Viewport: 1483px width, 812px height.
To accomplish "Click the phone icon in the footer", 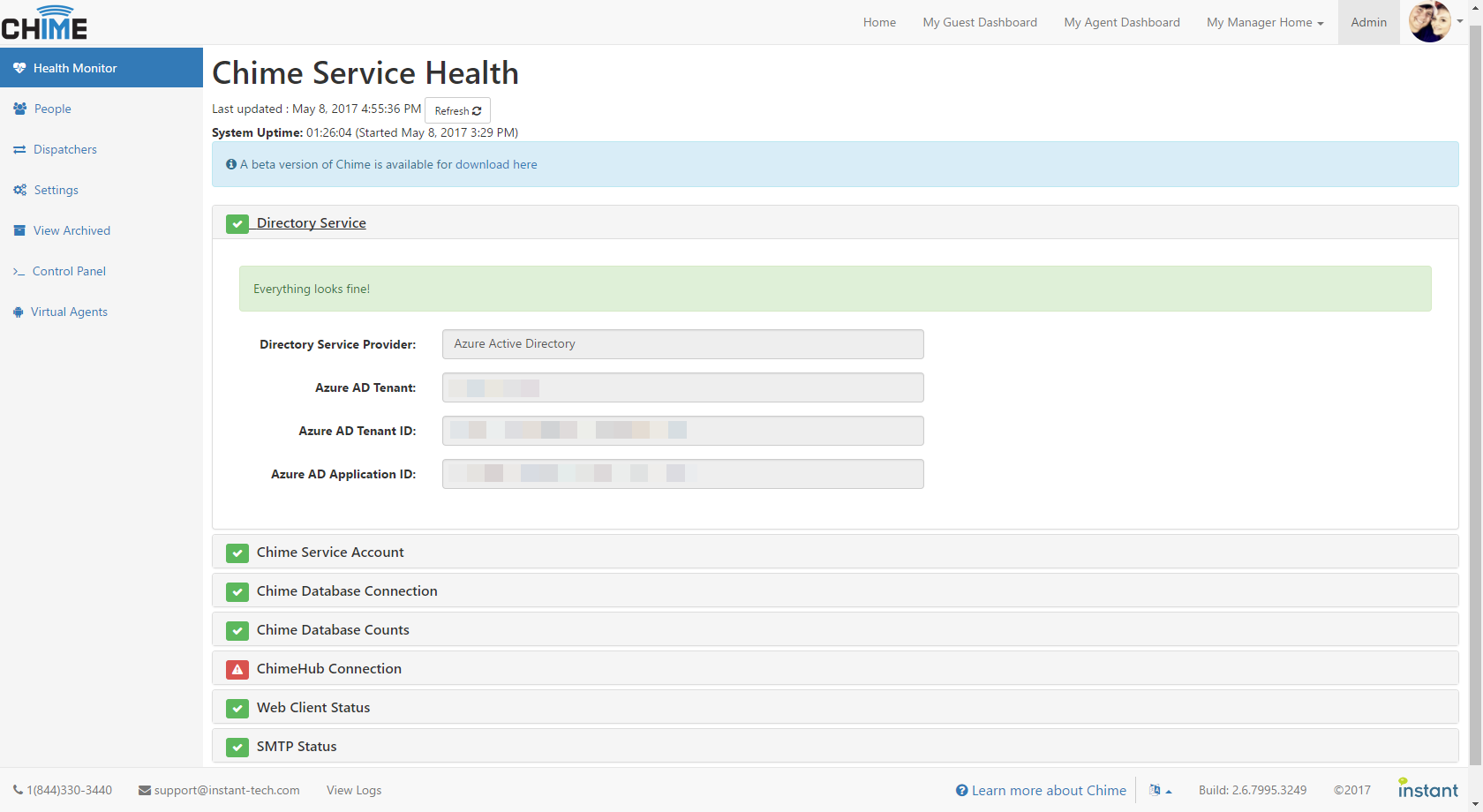I will (18, 790).
